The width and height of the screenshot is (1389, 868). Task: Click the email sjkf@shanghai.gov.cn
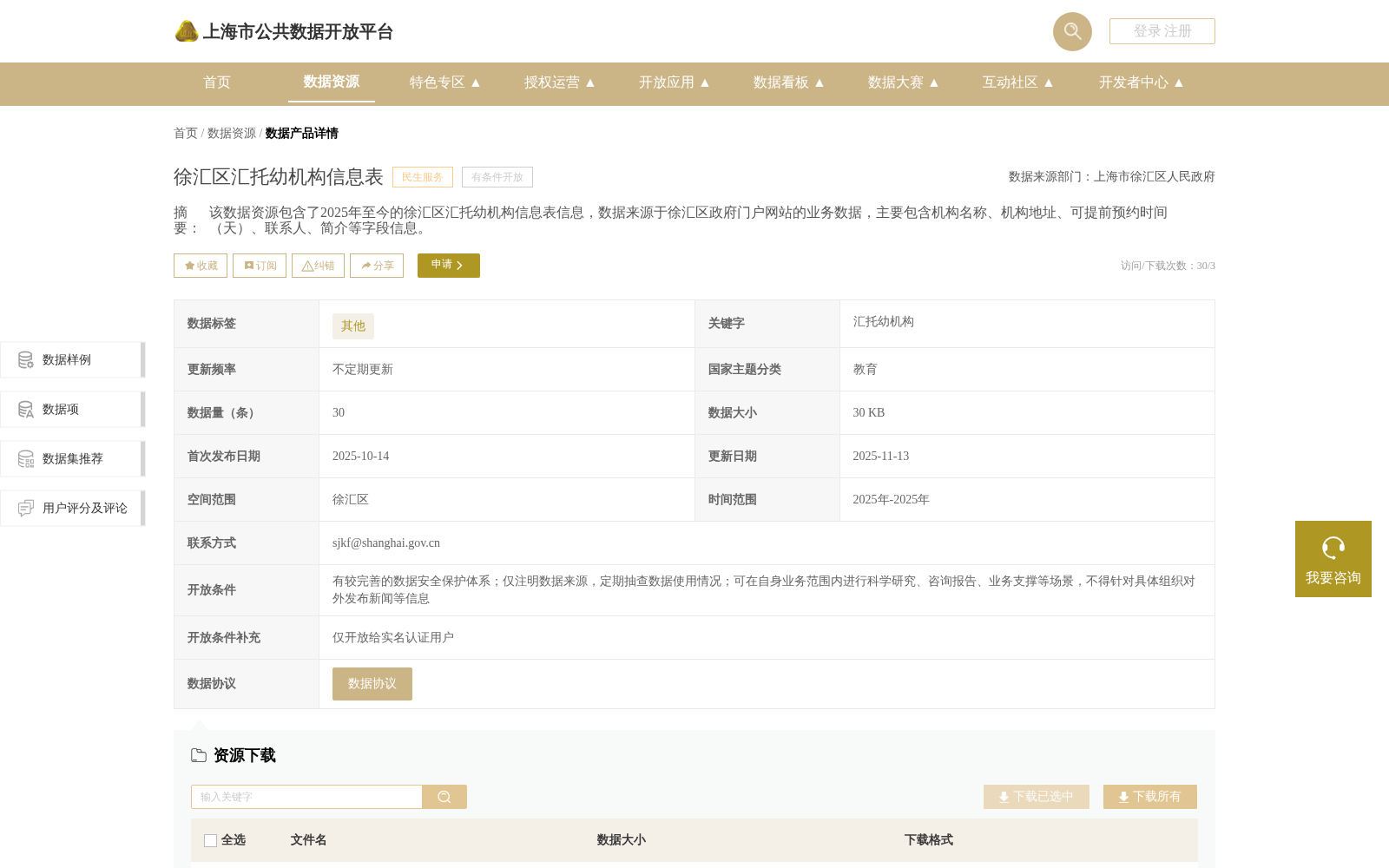386,543
